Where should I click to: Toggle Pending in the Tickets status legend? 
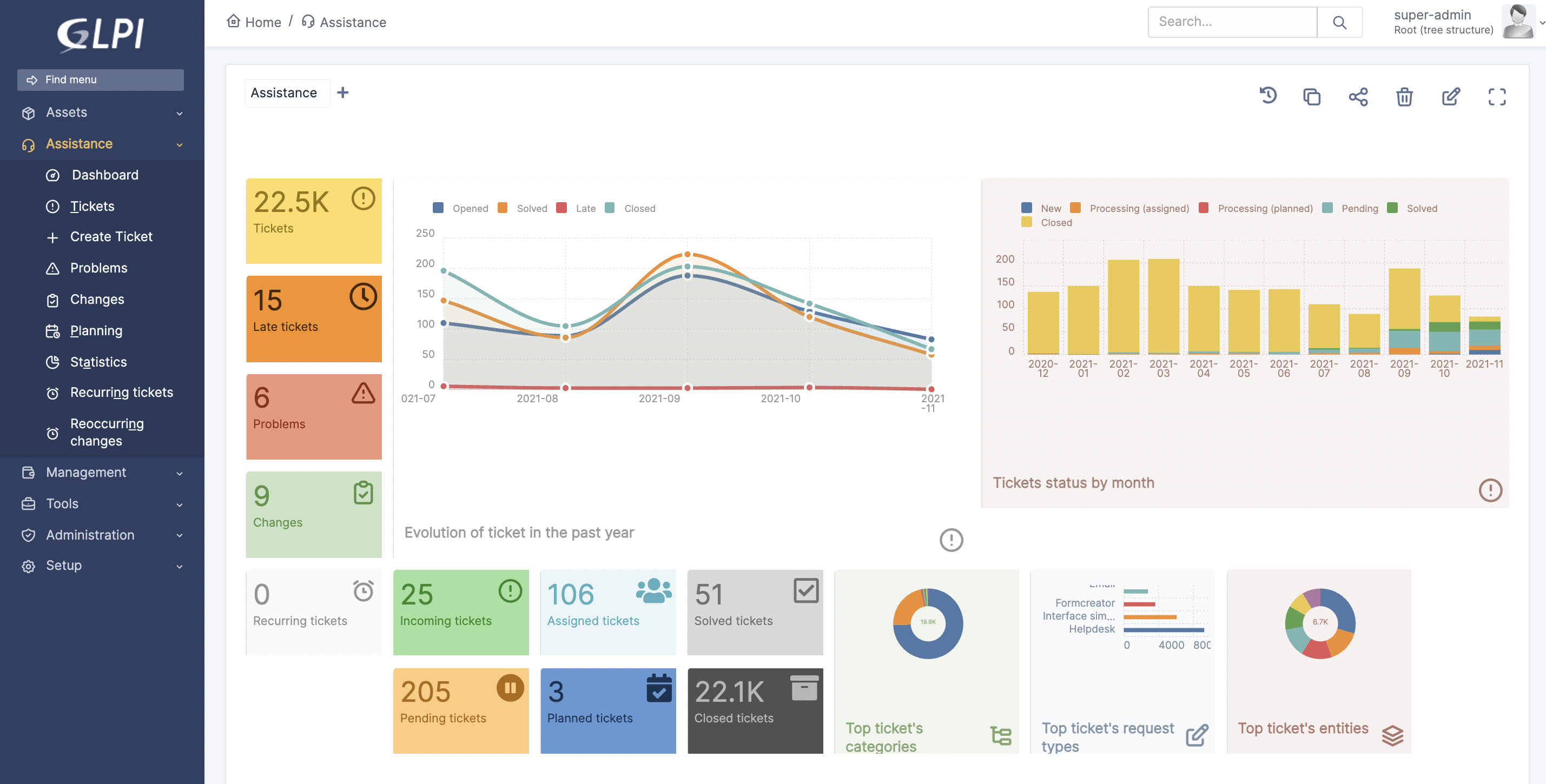pos(1360,208)
